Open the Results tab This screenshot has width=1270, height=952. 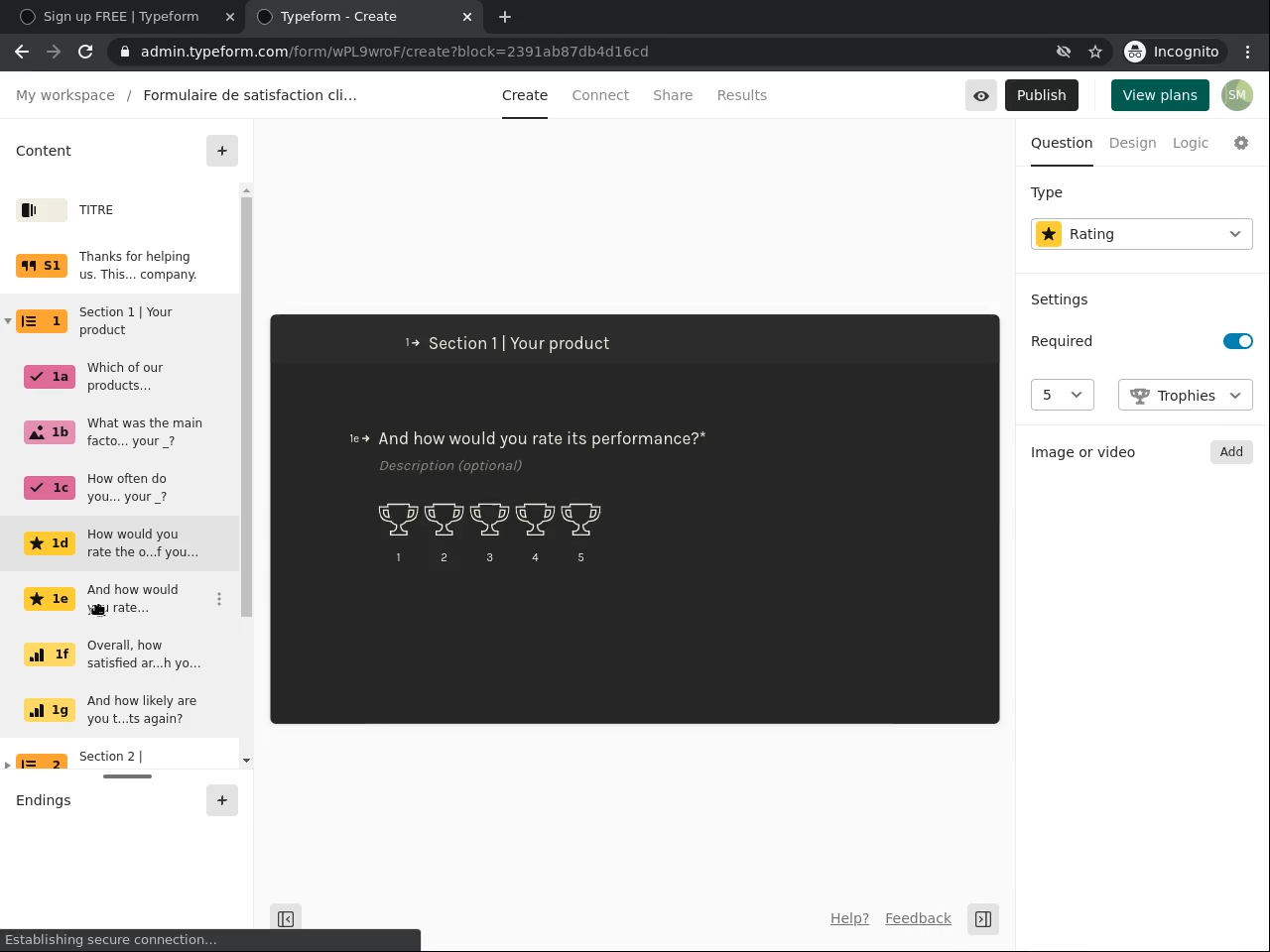742,95
